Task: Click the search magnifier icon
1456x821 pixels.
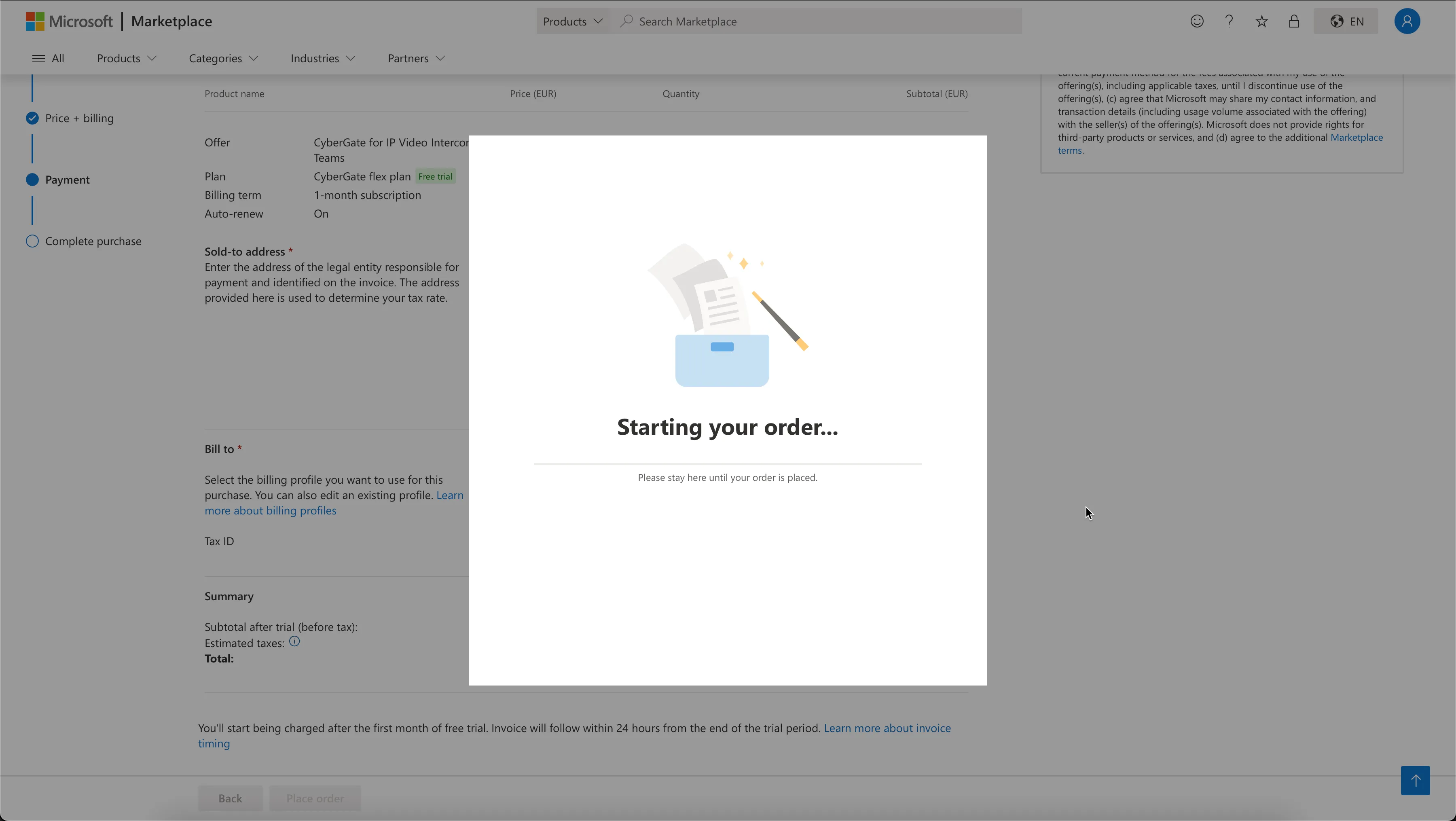Action: pos(626,21)
